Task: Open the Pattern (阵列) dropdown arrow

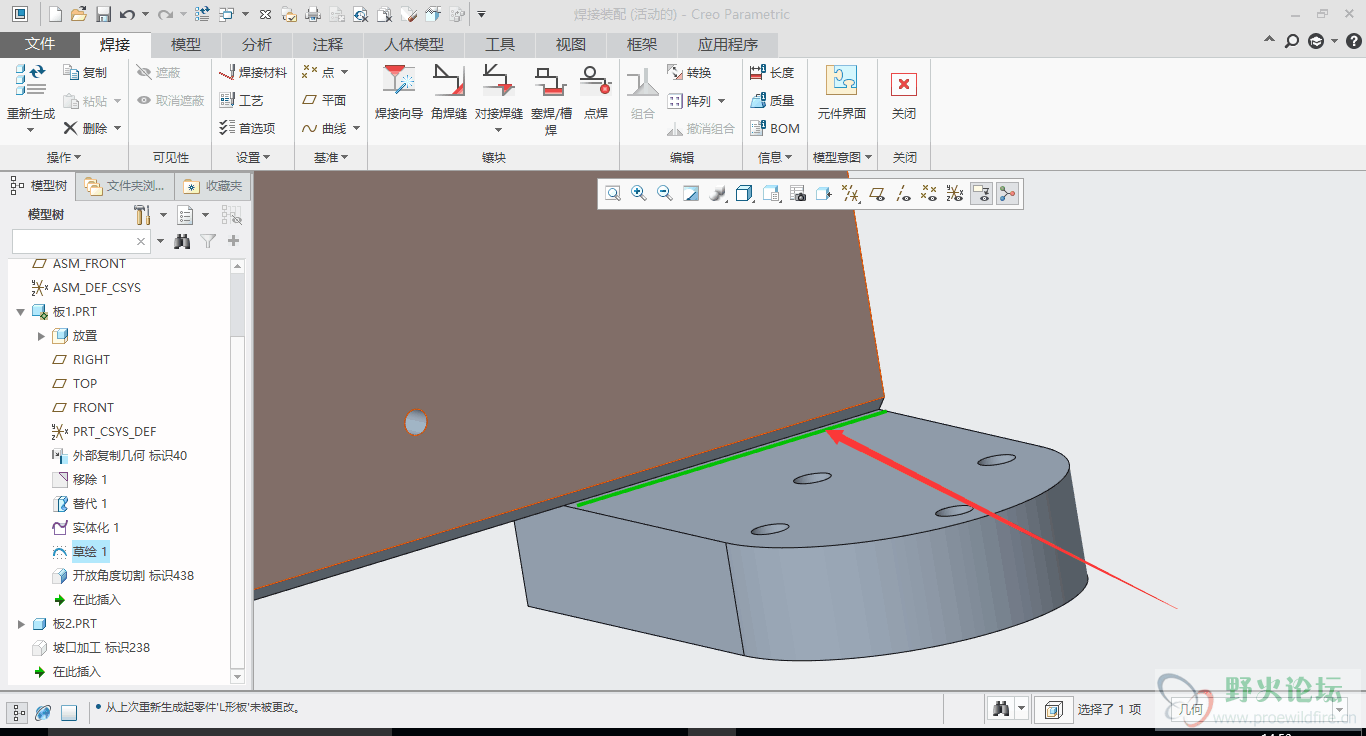Action: point(721,101)
